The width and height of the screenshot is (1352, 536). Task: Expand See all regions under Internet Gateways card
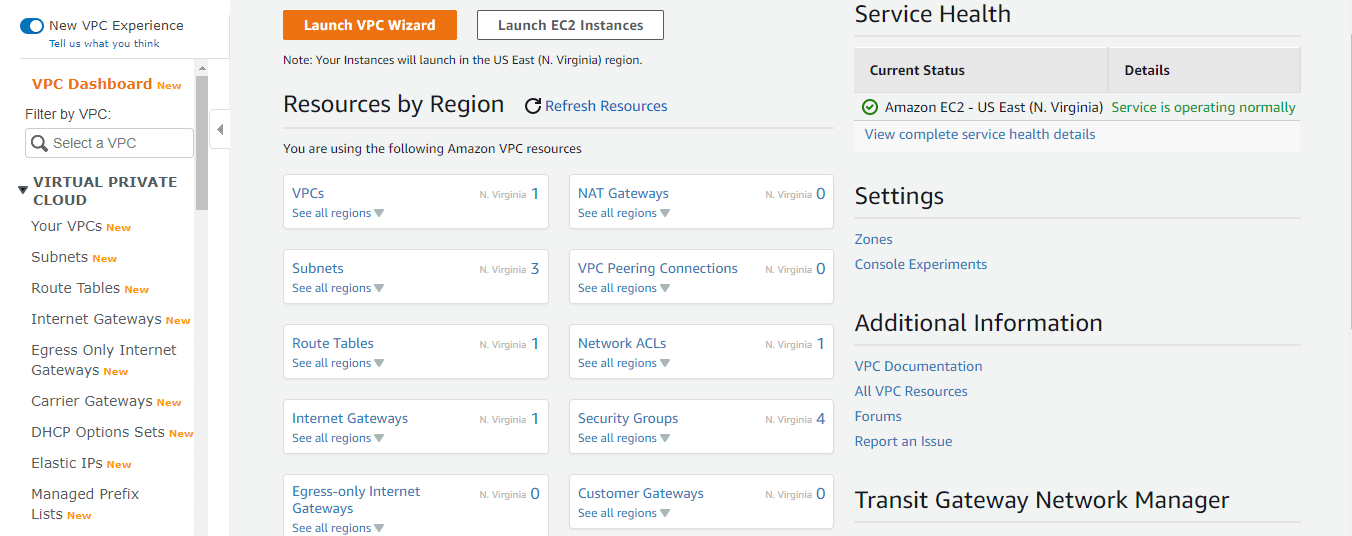(x=338, y=438)
